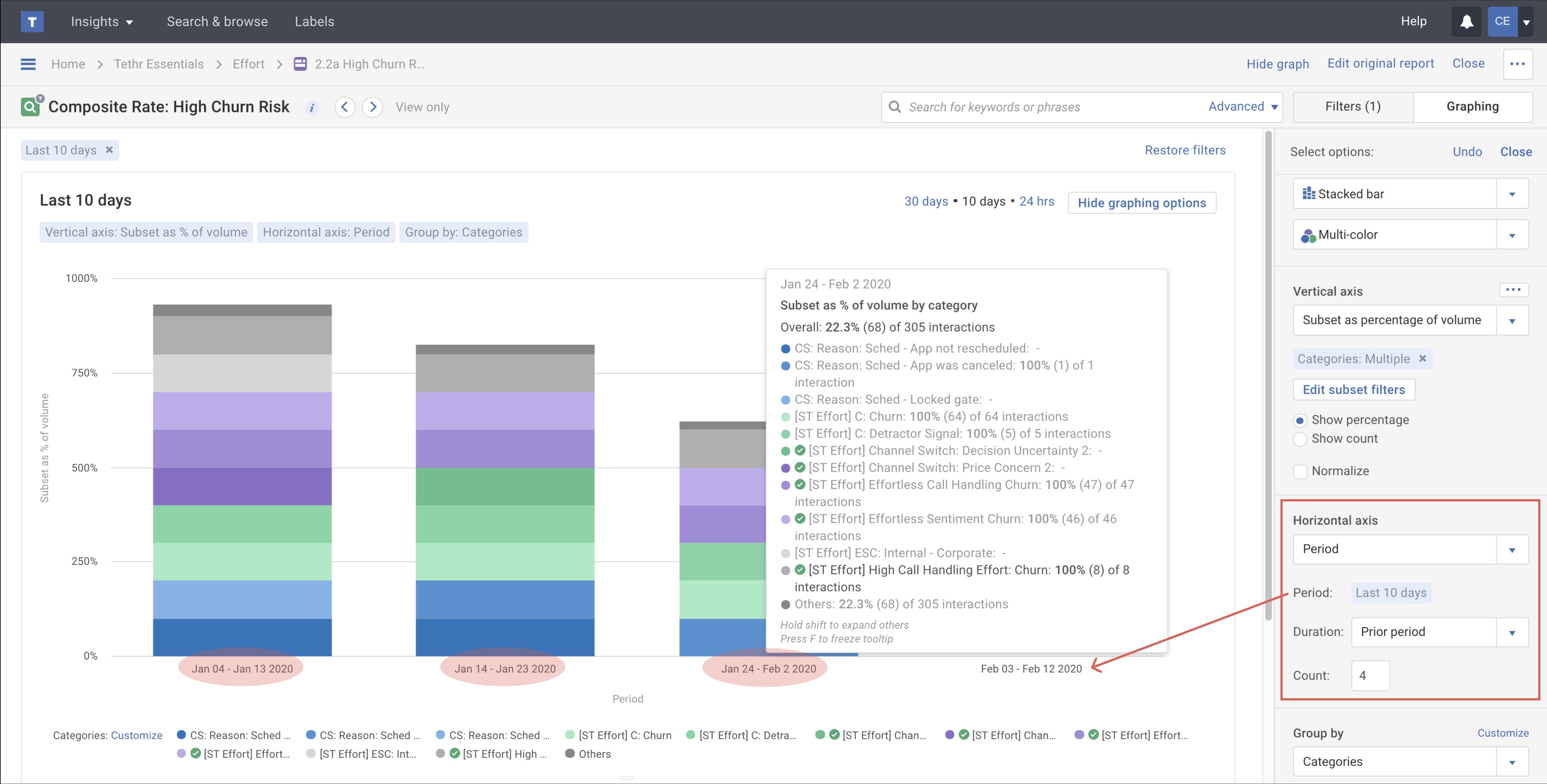Click the Tethr logo
This screenshot has width=1547, height=784.
click(32, 21)
